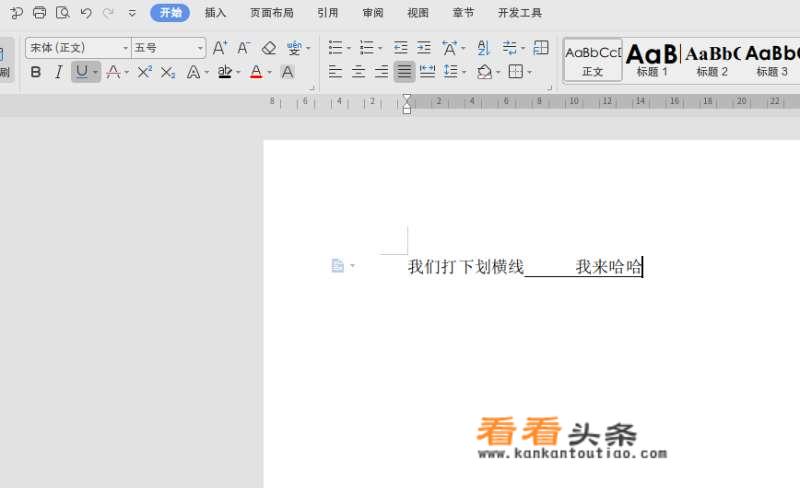Viewport: 800px width, 488px height.
Task: Click the Clear Formatting eraser icon
Action: click(268, 48)
